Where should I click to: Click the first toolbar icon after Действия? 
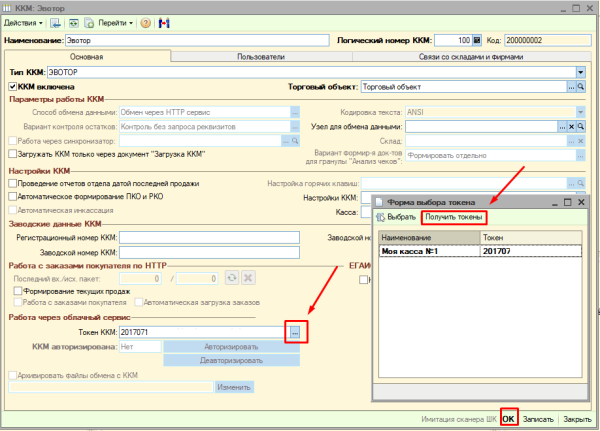click(x=56, y=22)
